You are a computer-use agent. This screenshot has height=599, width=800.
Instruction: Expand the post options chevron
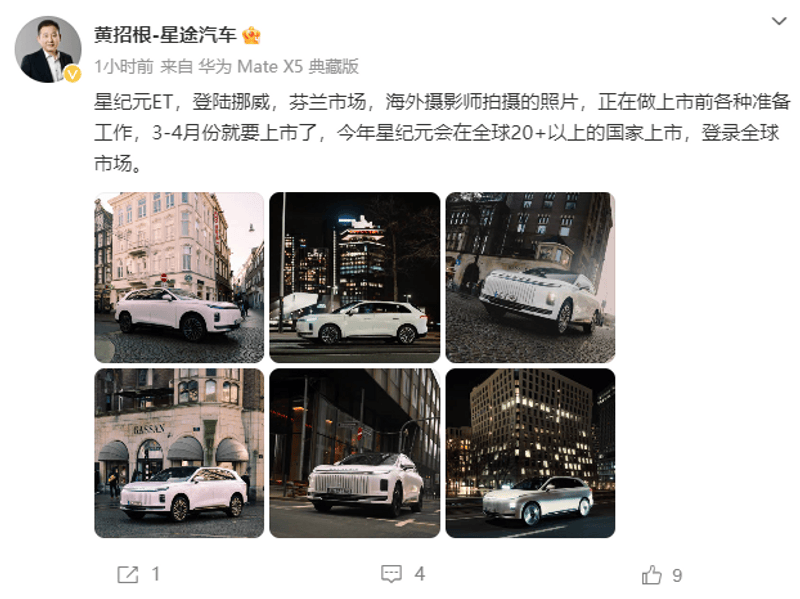coord(779,21)
